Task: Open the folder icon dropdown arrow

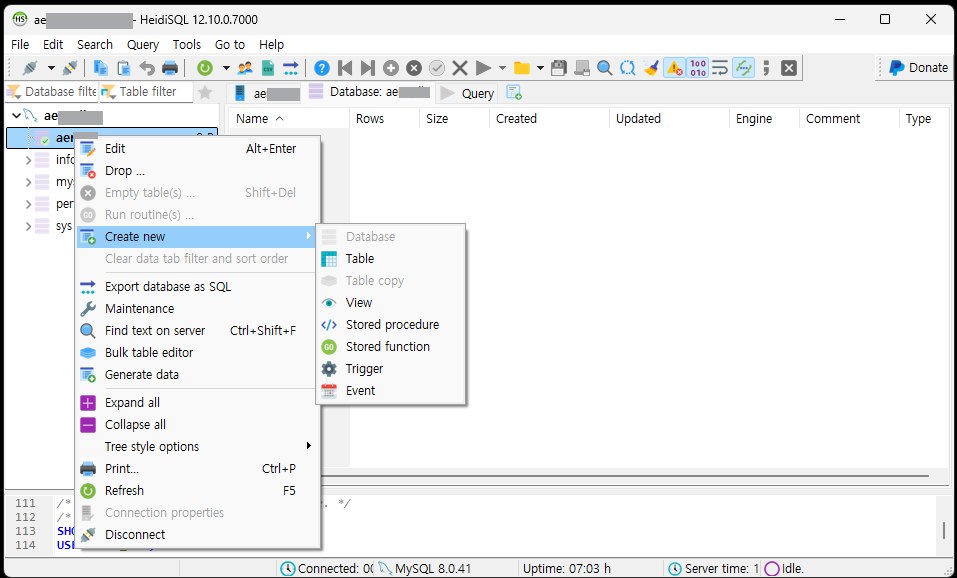Action: coord(540,68)
